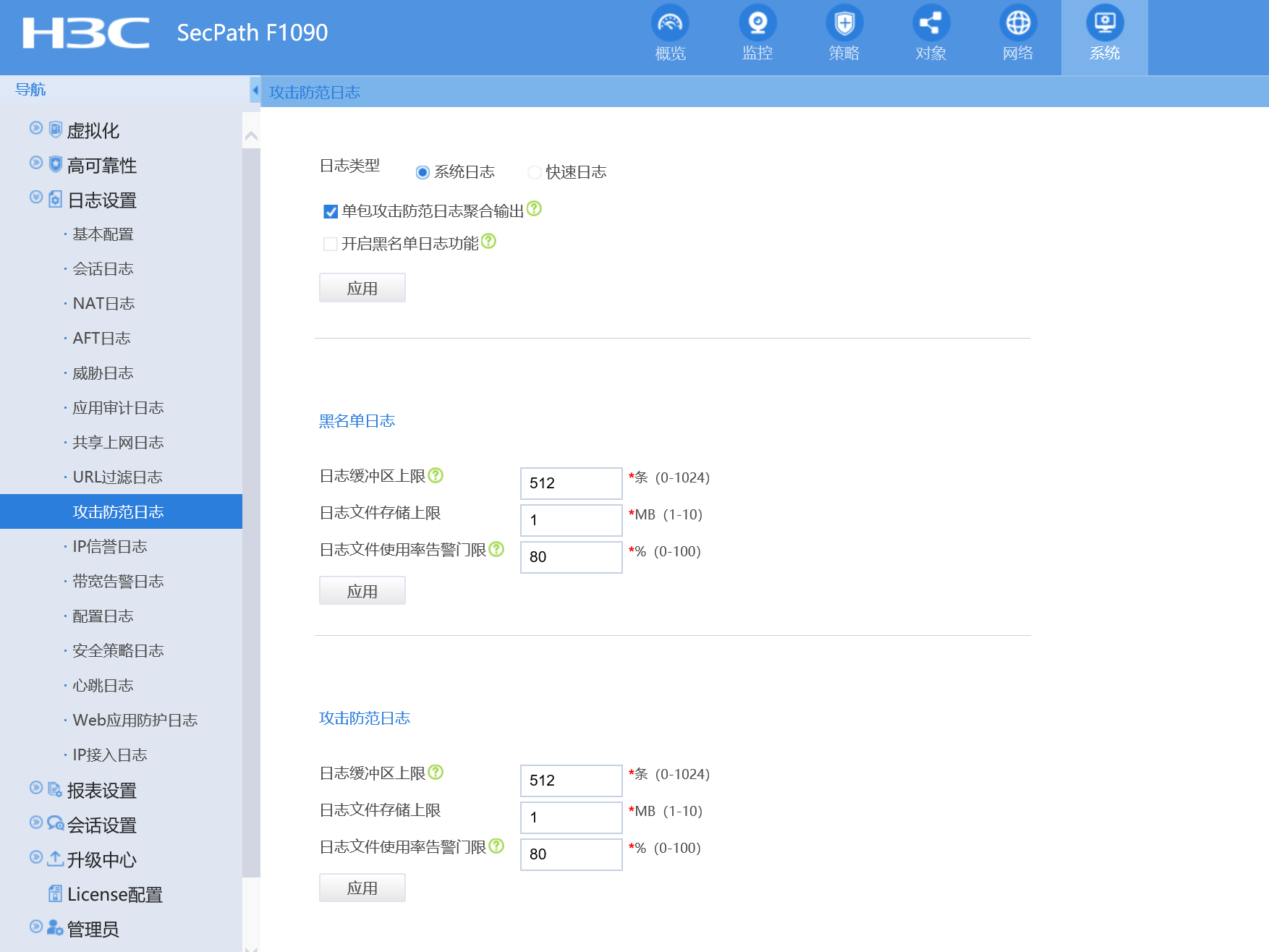Click 应用 button under 日志类型 section

tap(362, 288)
